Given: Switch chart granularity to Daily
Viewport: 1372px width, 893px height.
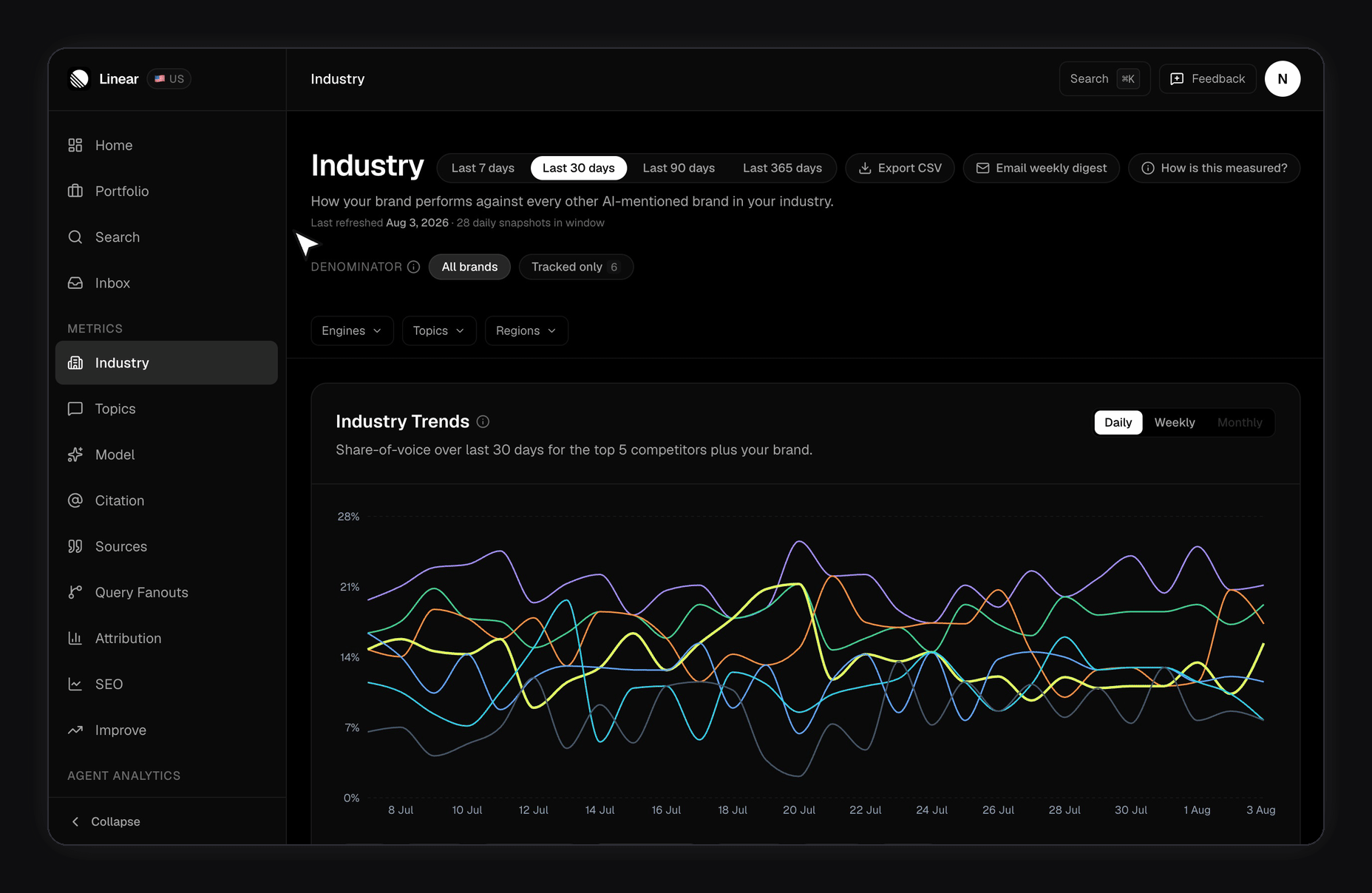Looking at the screenshot, I should [1118, 422].
